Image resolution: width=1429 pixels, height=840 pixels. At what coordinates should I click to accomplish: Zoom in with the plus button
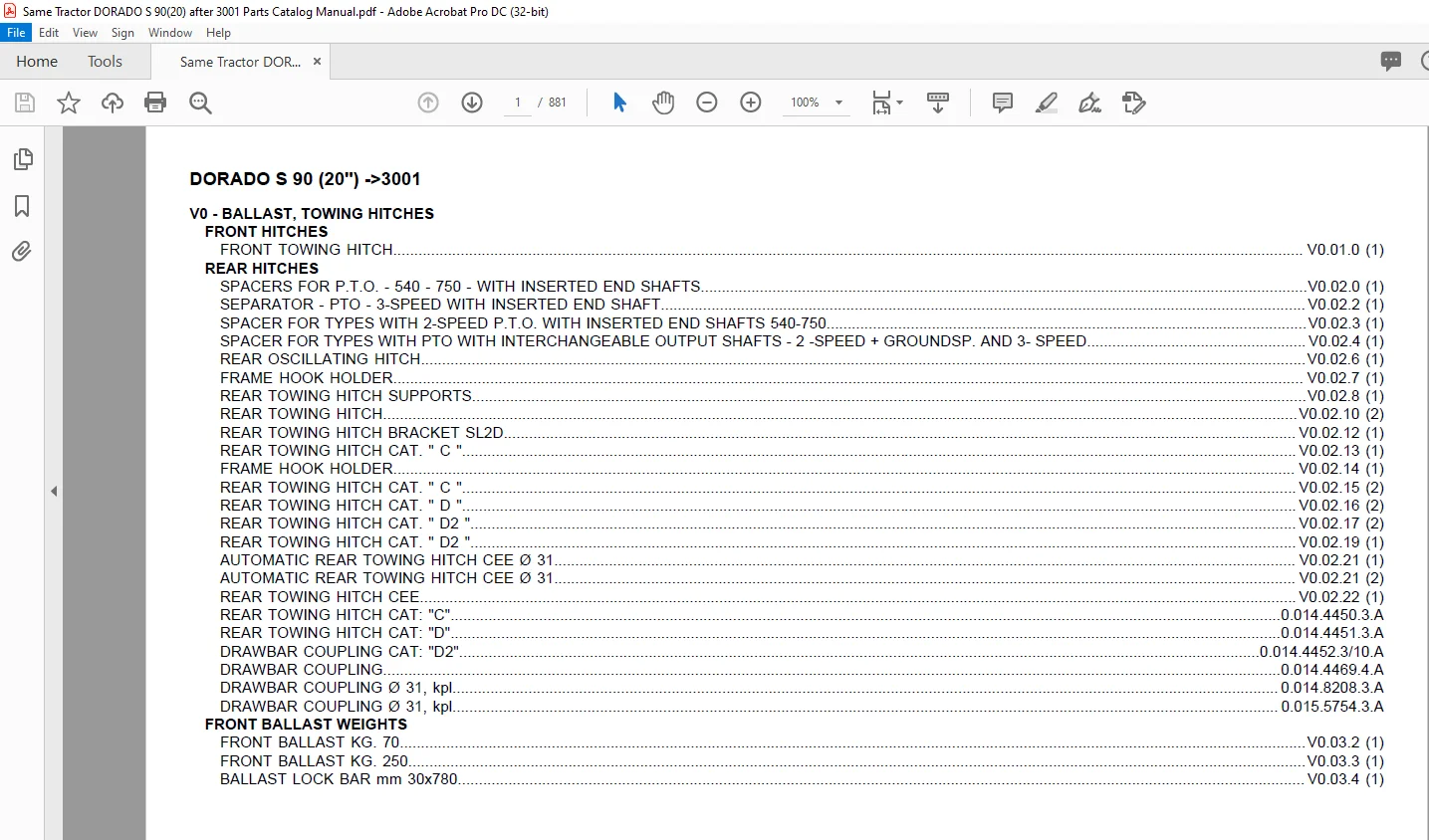click(x=751, y=103)
